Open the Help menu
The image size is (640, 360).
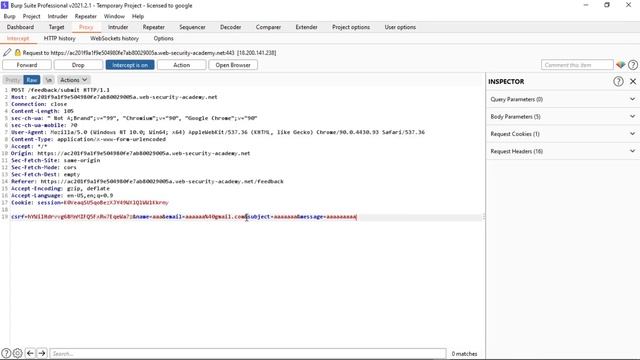138,16
